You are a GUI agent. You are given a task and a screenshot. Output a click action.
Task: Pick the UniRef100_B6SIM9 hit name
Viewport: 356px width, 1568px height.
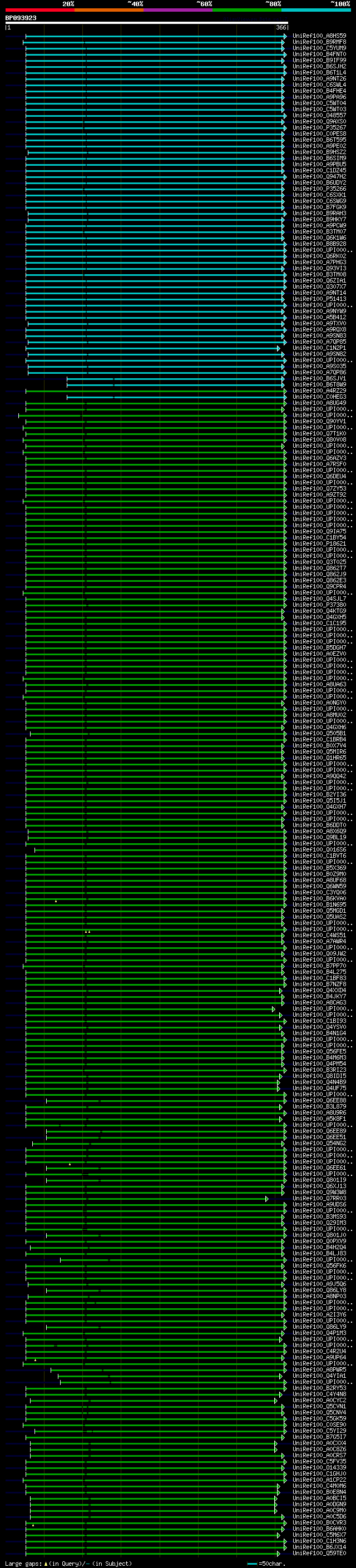[x=319, y=159]
